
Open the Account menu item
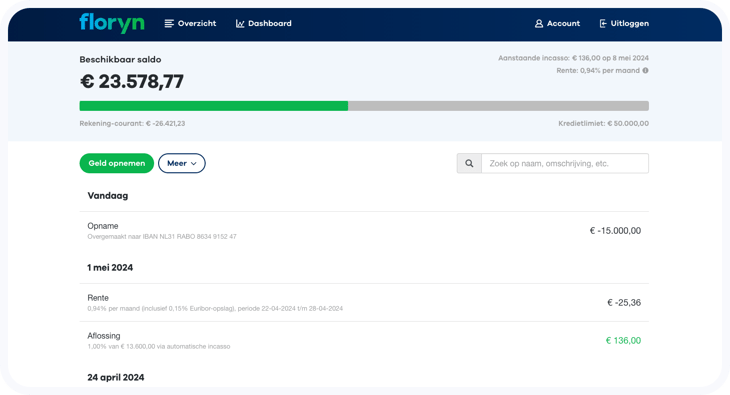tap(557, 23)
